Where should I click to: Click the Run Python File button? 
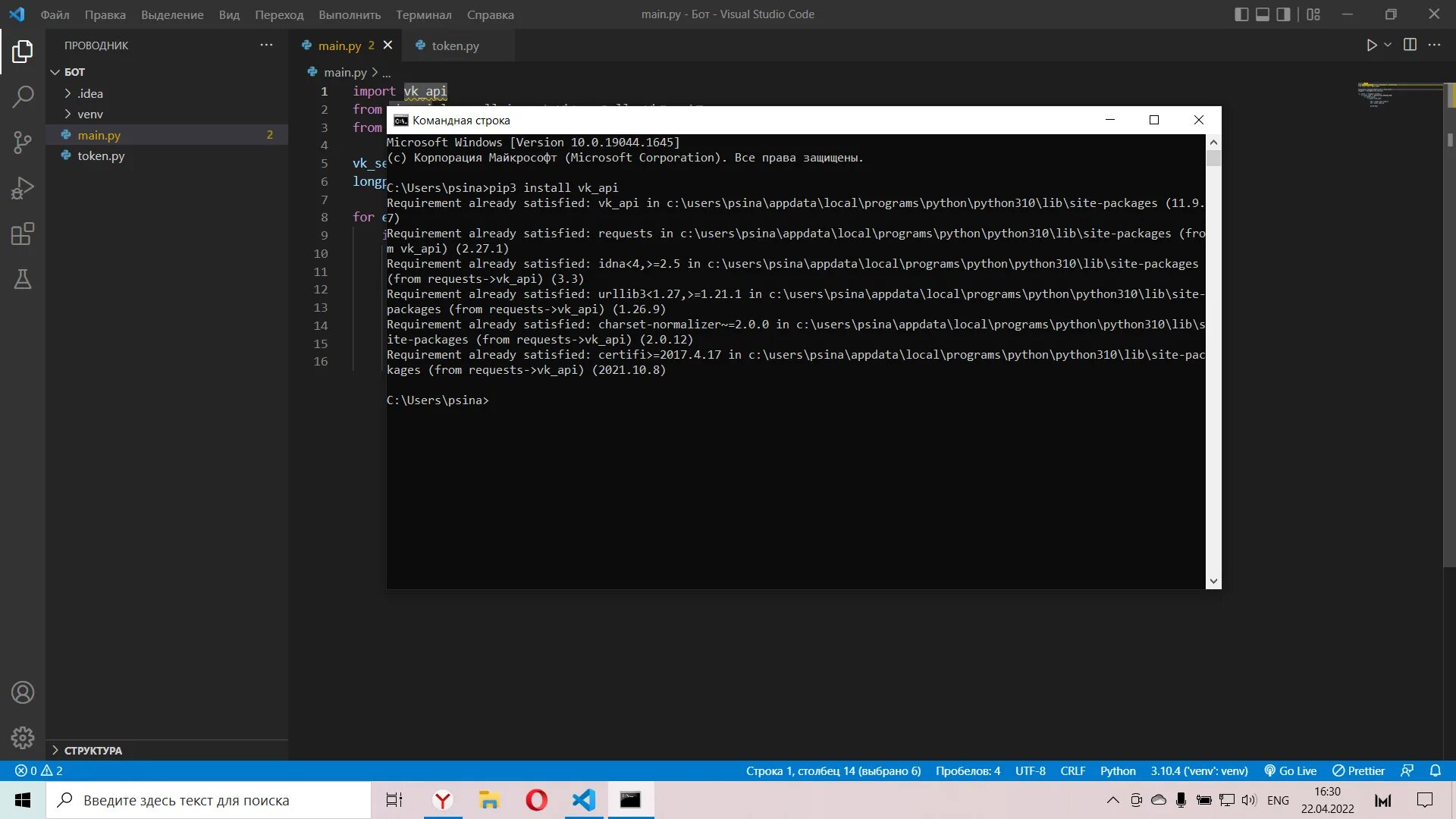(1371, 45)
